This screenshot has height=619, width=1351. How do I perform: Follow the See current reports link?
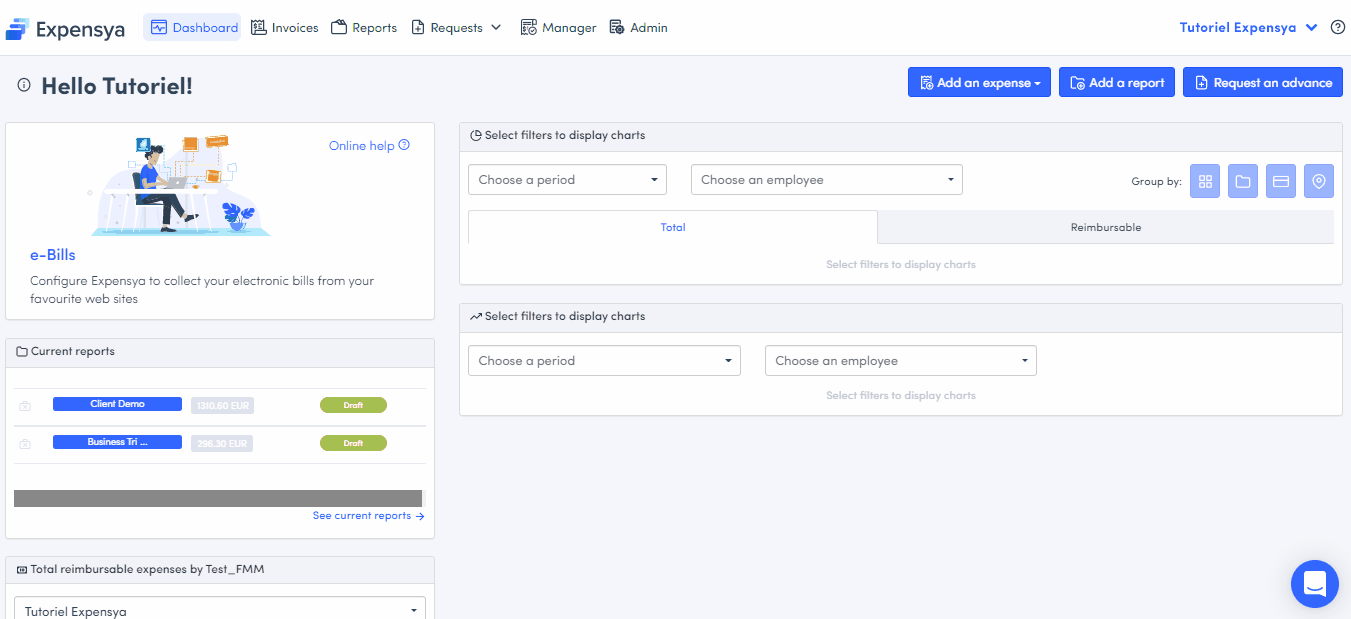pyautogui.click(x=368, y=516)
